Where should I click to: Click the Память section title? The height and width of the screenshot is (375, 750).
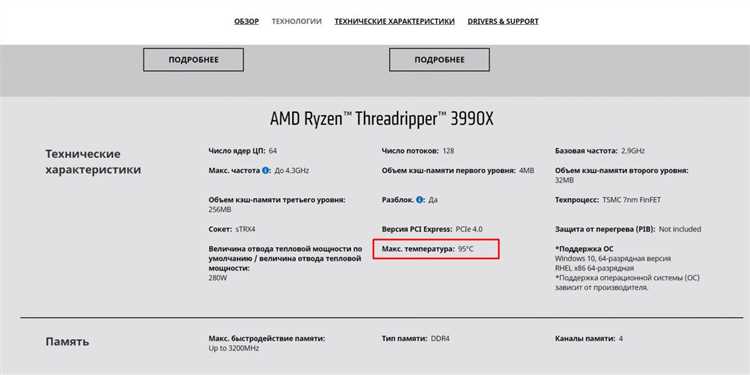click(x=67, y=342)
